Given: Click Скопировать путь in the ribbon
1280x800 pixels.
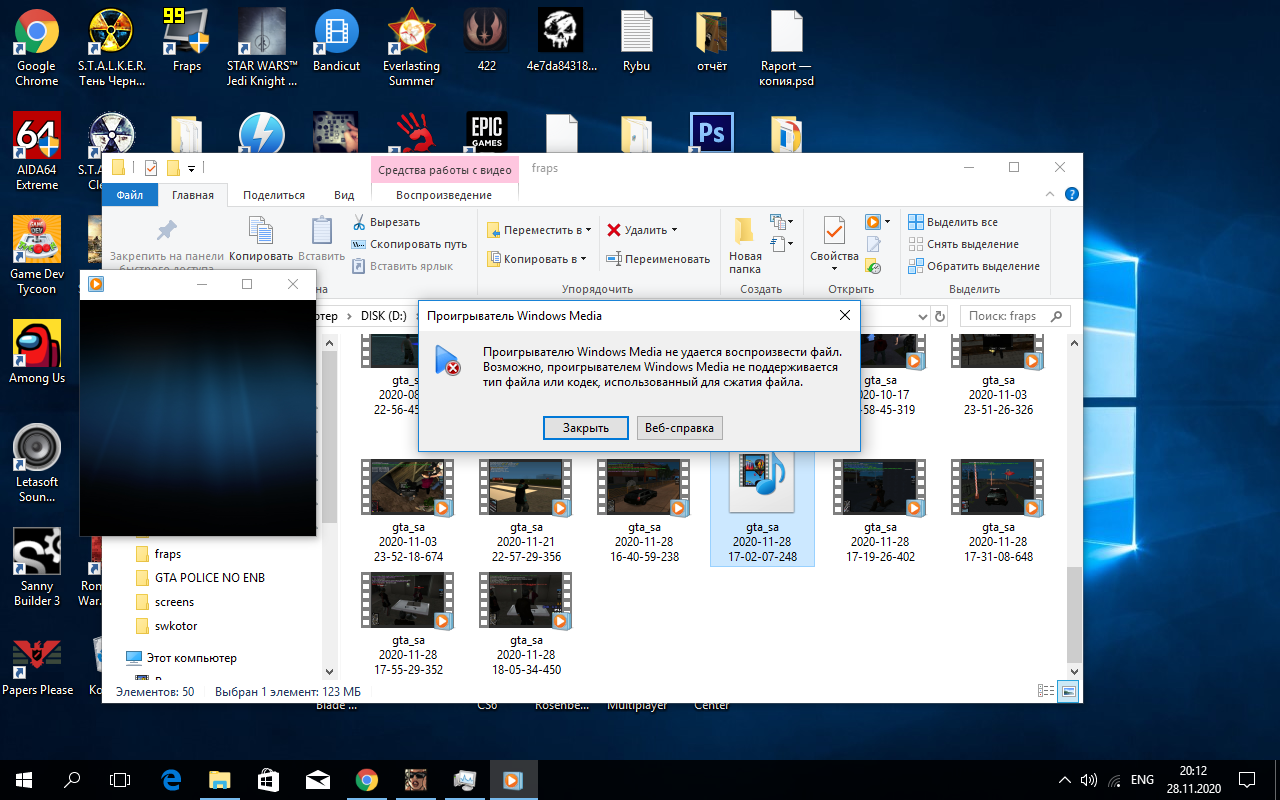Looking at the screenshot, I should 410,244.
